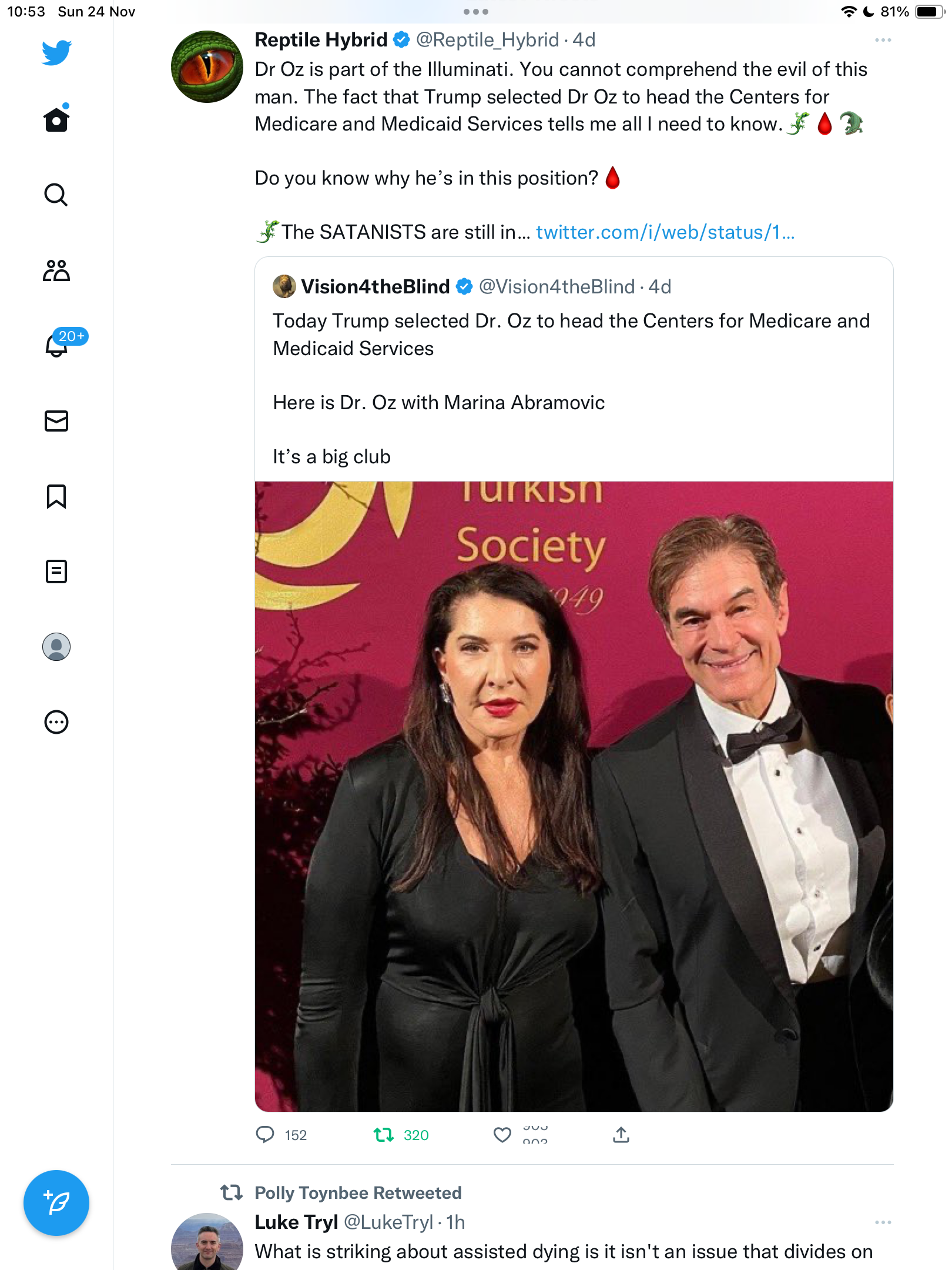The width and height of the screenshot is (952, 1270).
Task: Reply to tweet with 152 comments
Action: (x=281, y=1135)
